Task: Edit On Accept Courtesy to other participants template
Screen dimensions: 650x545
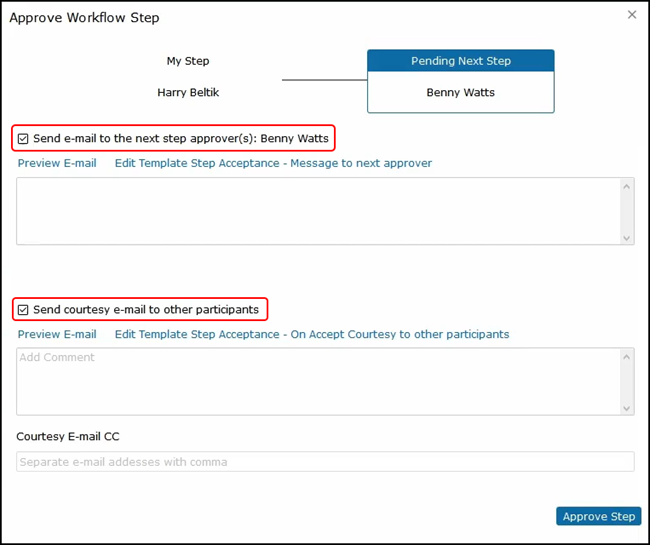Action: point(311,334)
